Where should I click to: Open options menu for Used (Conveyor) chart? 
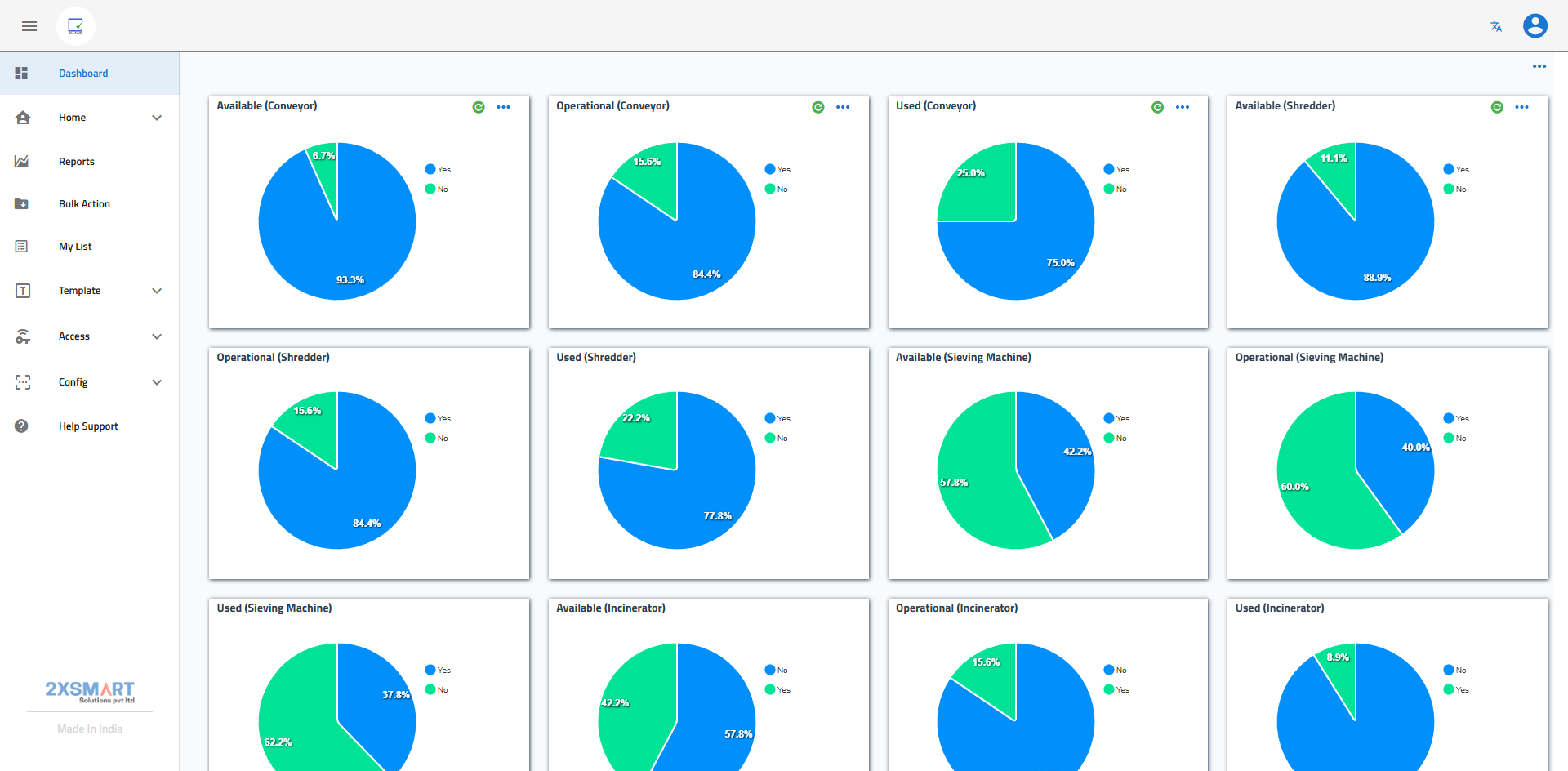(x=1182, y=107)
